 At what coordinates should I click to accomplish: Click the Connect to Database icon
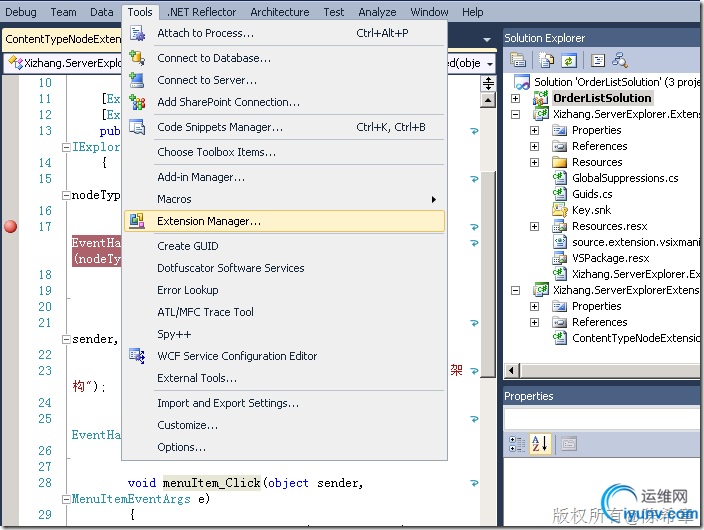137,58
